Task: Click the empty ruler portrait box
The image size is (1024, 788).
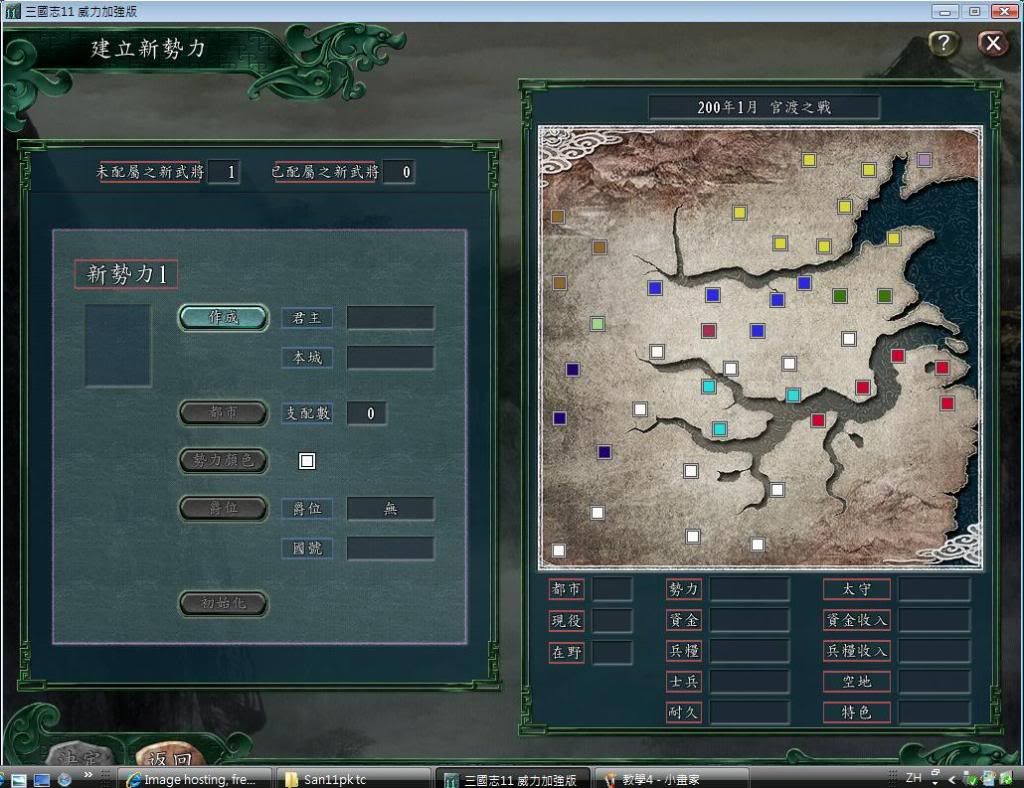Action: coord(118,345)
